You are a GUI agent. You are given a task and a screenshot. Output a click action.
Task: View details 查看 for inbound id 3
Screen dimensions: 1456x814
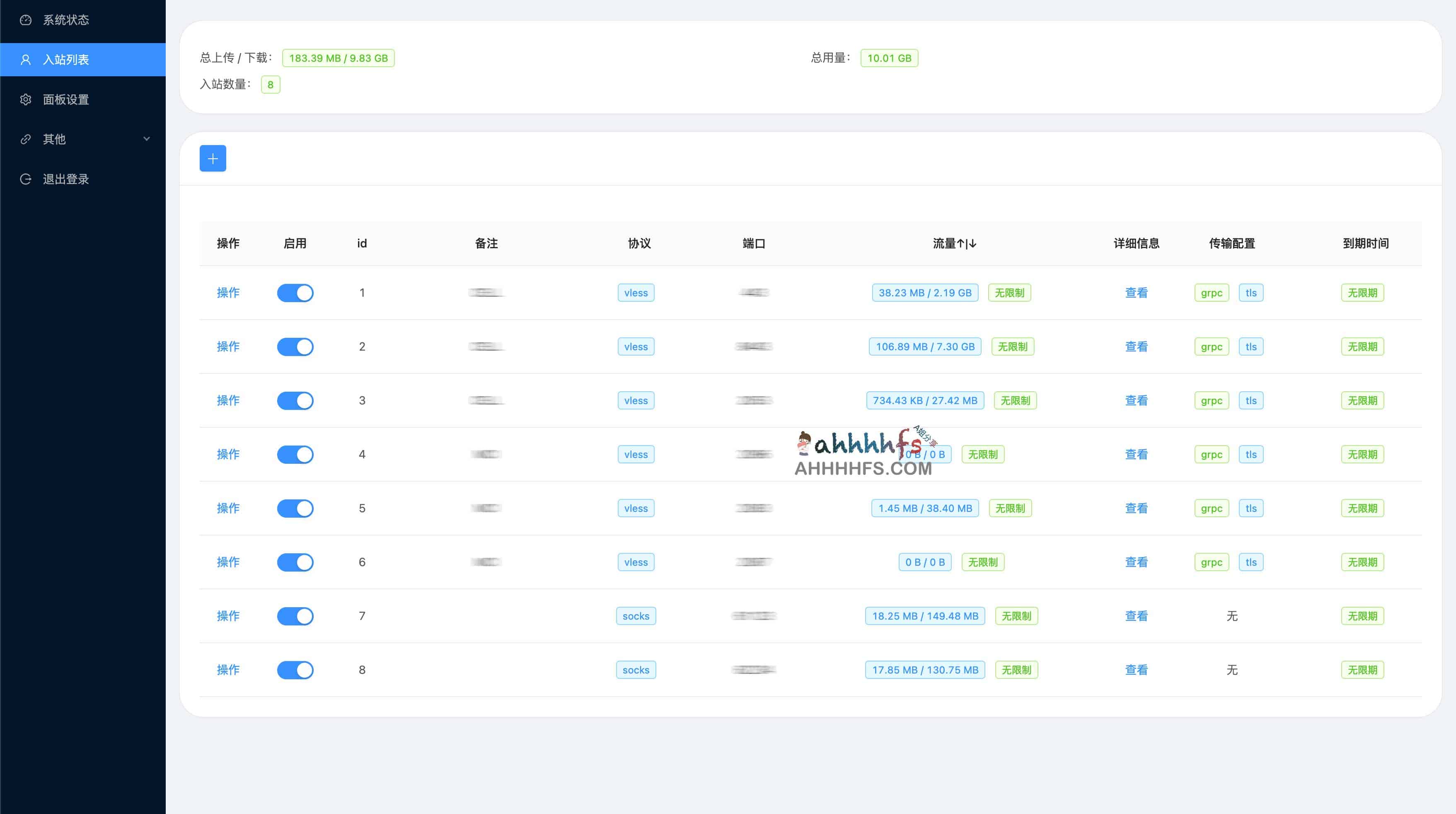pos(1136,401)
